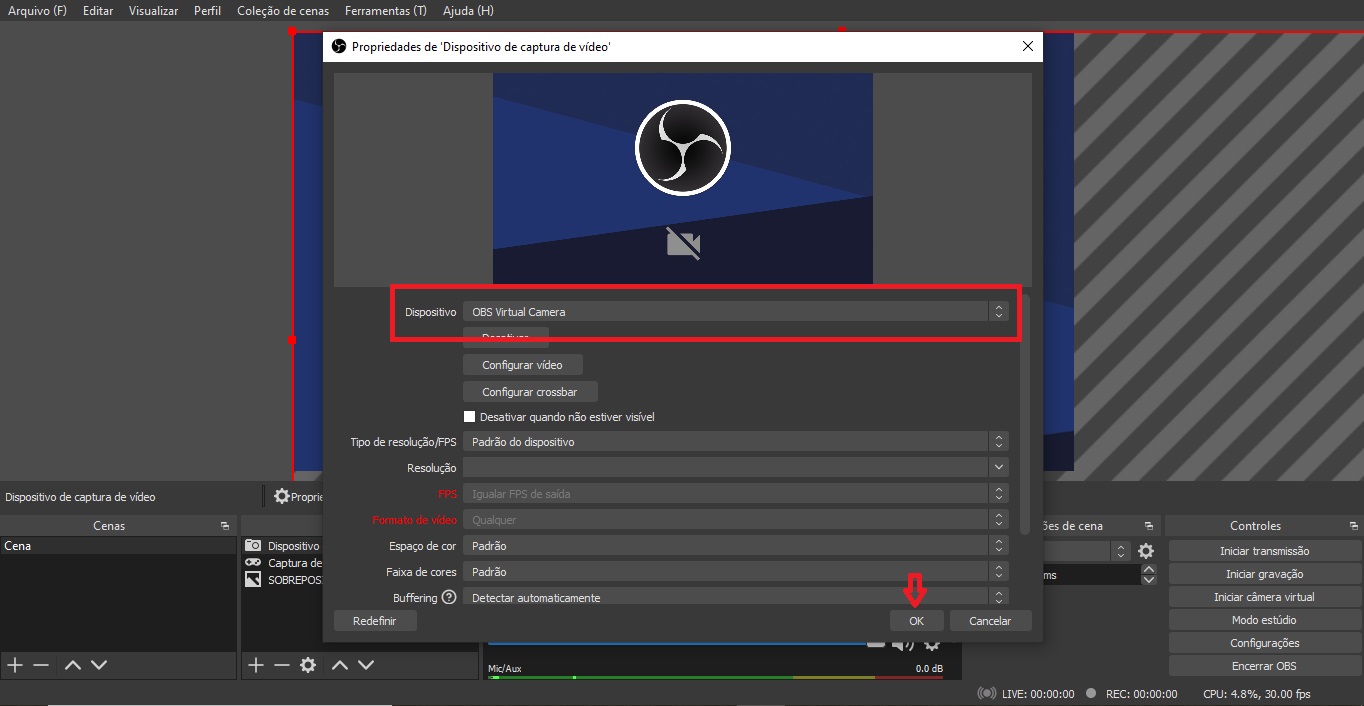The image size is (1364, 706).
Task: Enable 'Desativar quando não estiver visível' checkbox
Action: pyautogui.click(x=469, y=417)
